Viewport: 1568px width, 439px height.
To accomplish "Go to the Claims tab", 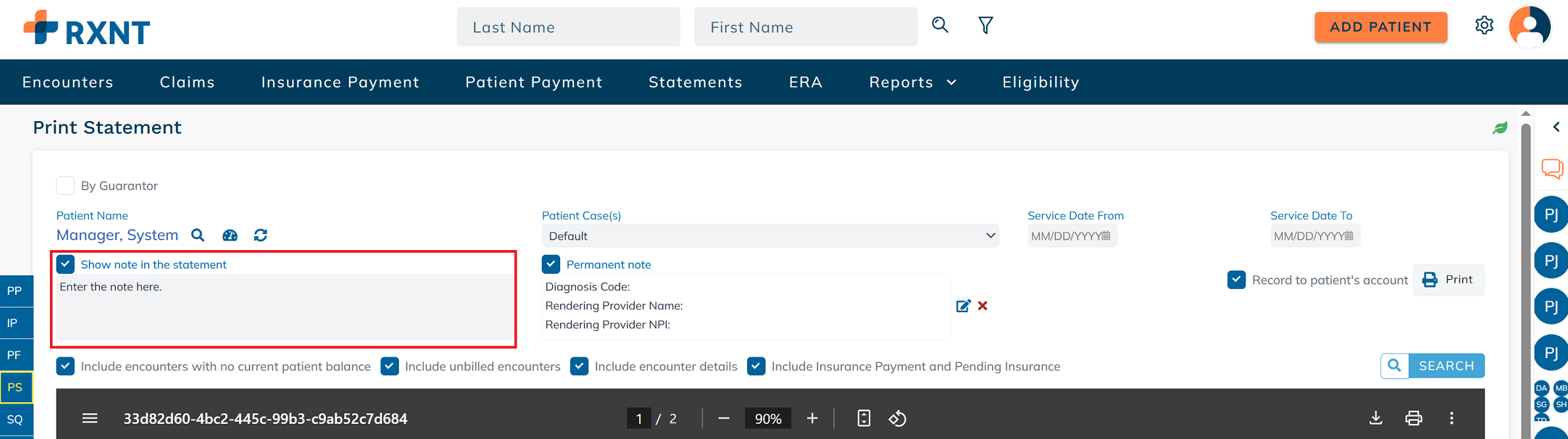I will click(x=188, y=82).
